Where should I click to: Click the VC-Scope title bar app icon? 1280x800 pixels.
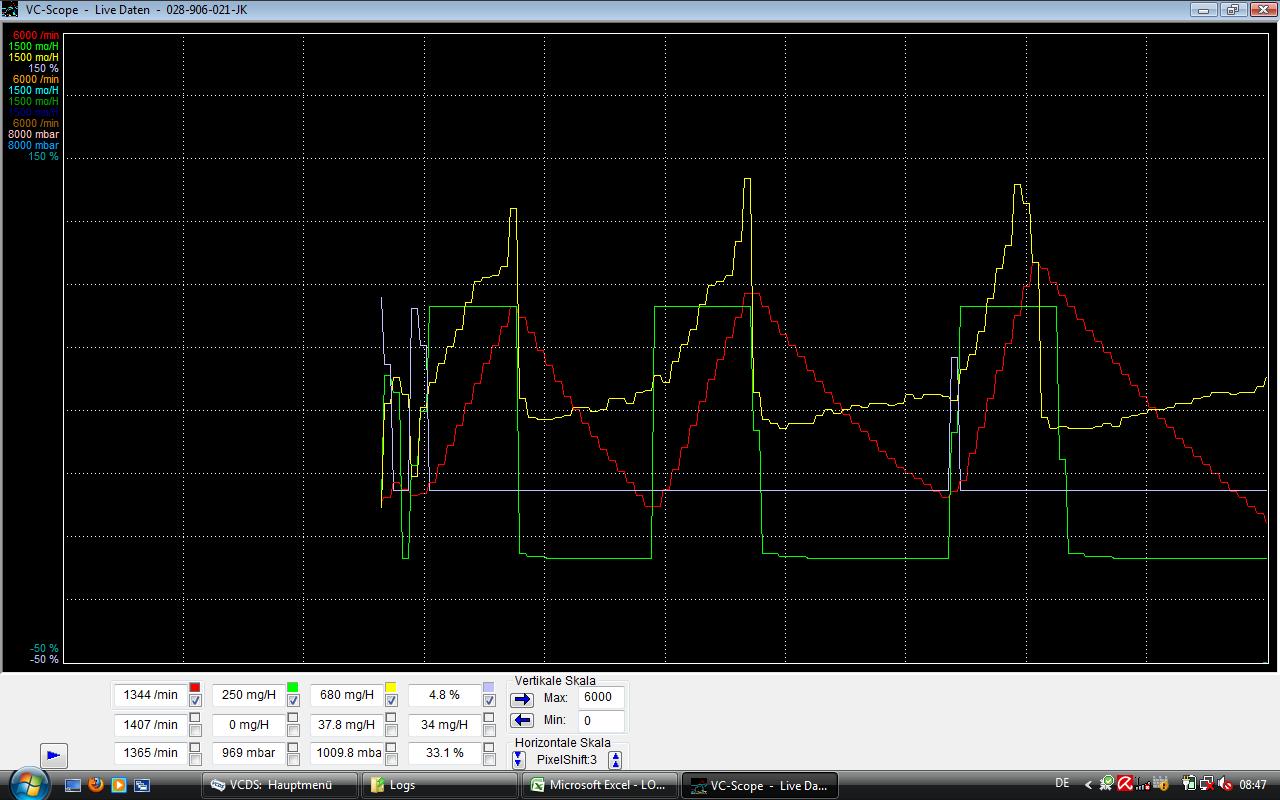pyautogui.click(x=10, y=9)
